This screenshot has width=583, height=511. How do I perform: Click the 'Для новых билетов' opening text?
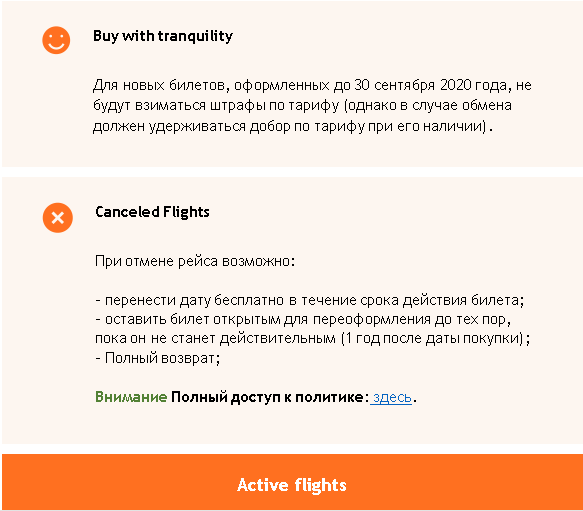point(159,86)
